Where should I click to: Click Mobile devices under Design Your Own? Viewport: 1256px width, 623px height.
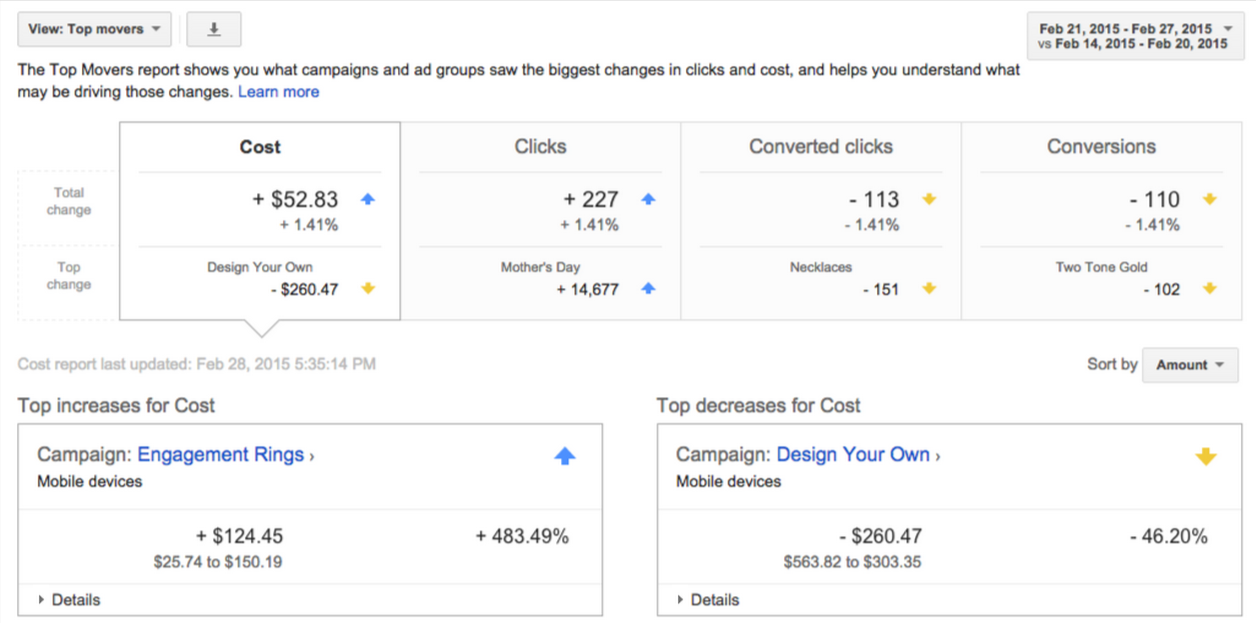coord(729,481)
